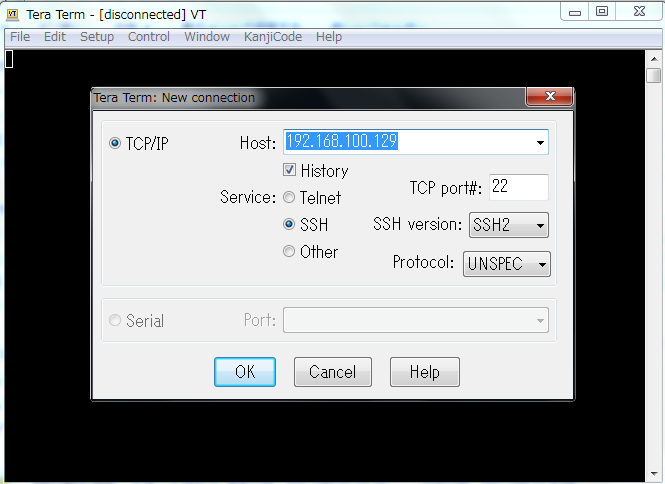Click the terminal scrollbar up arrow
665x484 pixels.
654,59
